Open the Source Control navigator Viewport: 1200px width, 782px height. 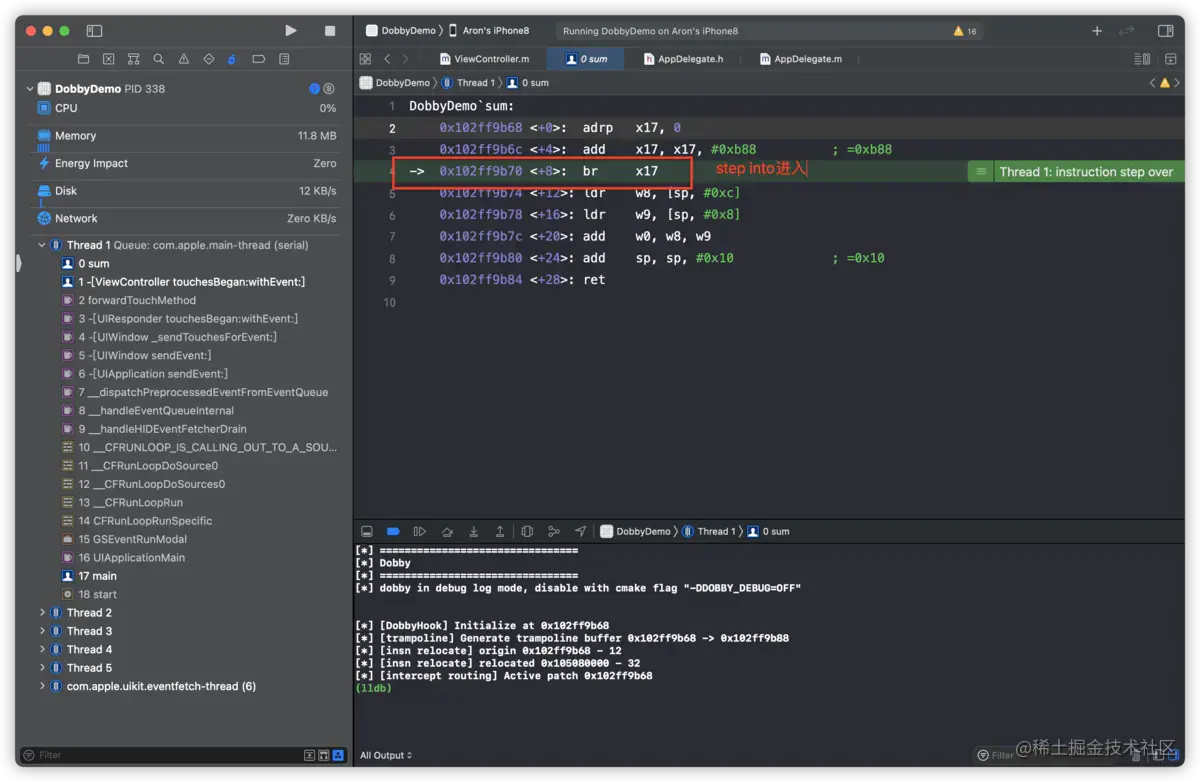click(x=108, y=60)
